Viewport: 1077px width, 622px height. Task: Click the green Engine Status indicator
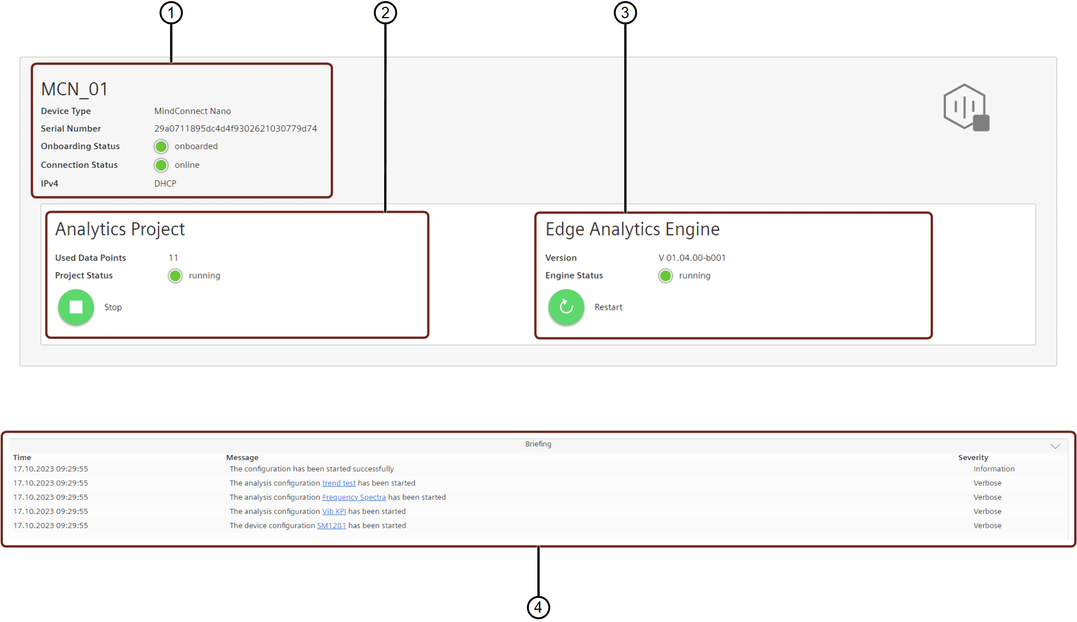click(665, 275)
